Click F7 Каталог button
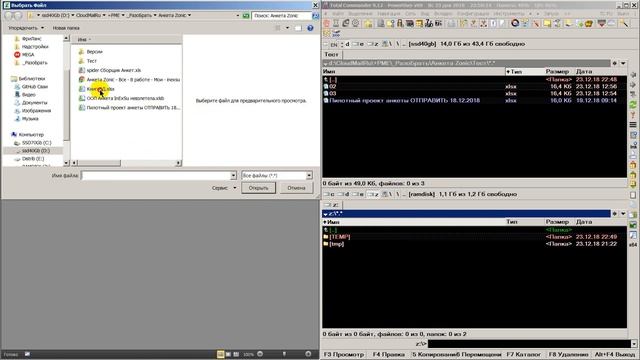The height and width of the screenshot is (360, 640). pyautogui.click(x=524, y=355)
